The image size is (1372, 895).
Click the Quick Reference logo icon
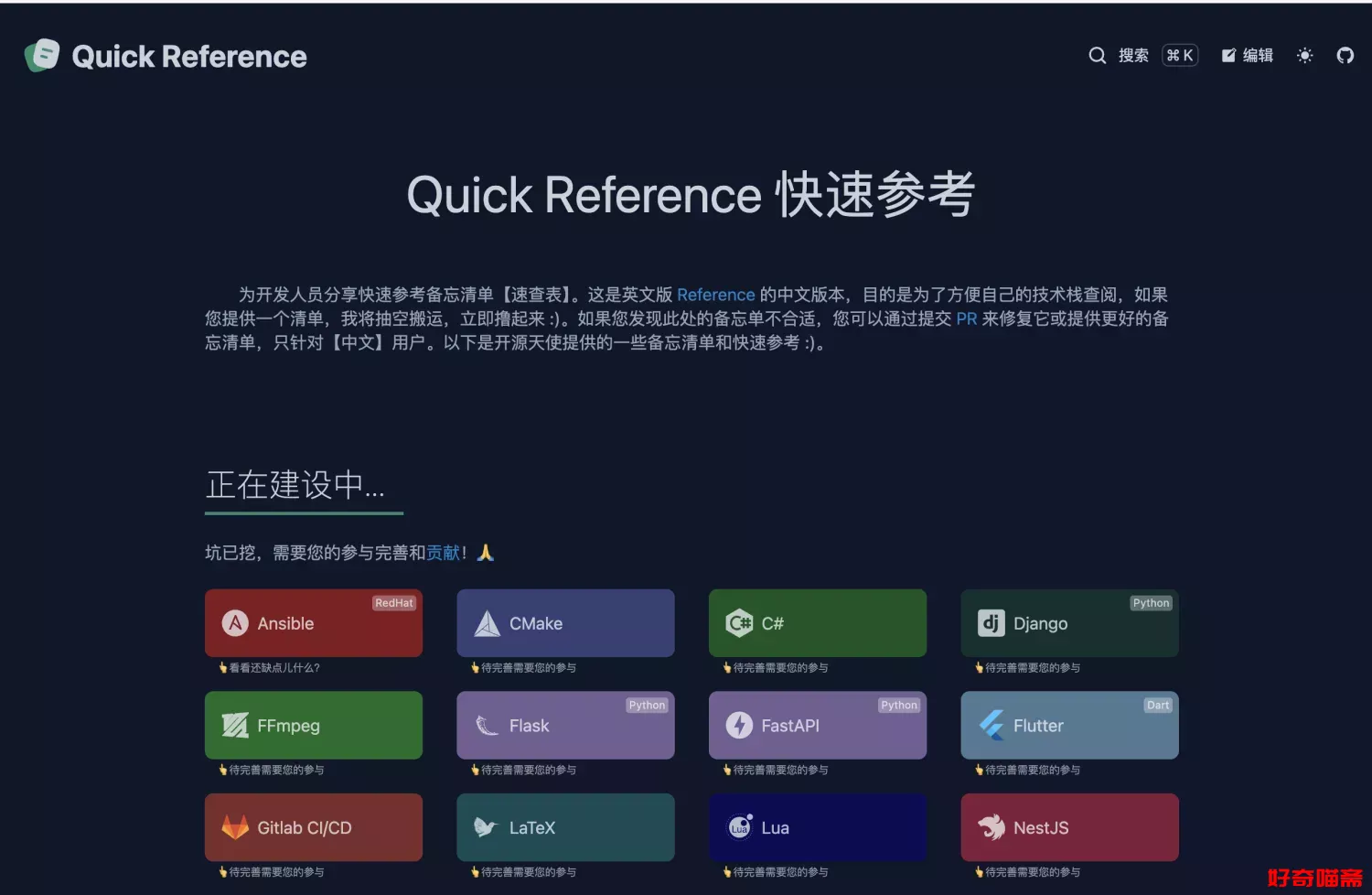click(42, 56)
